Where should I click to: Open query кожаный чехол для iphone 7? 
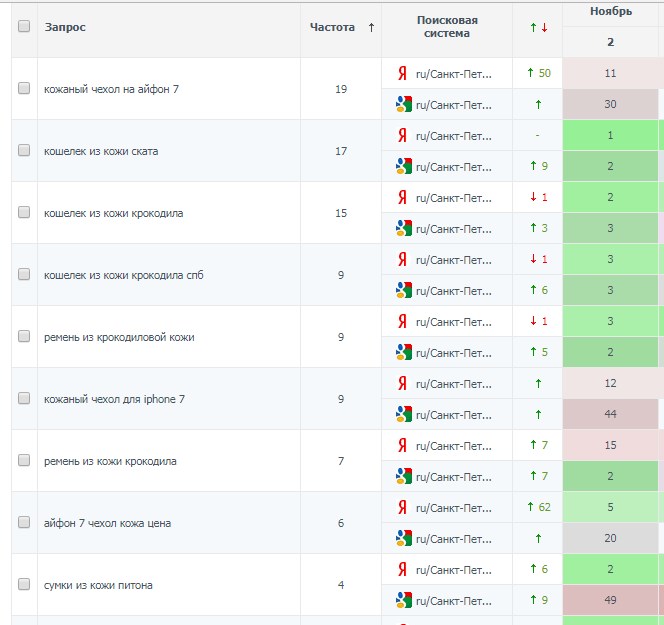(114, 399)
